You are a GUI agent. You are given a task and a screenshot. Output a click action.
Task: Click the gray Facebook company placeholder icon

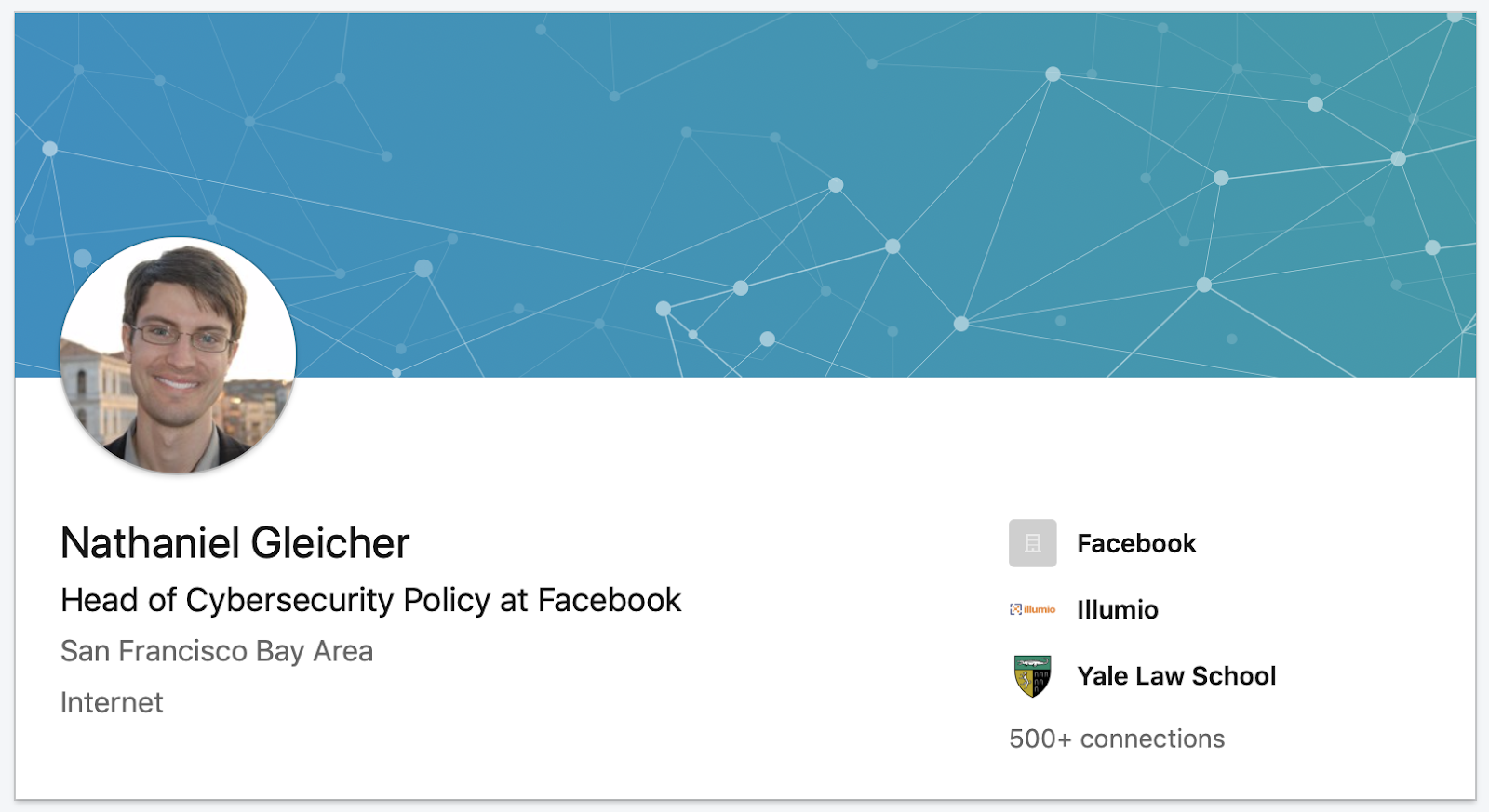coord(1032,543)
